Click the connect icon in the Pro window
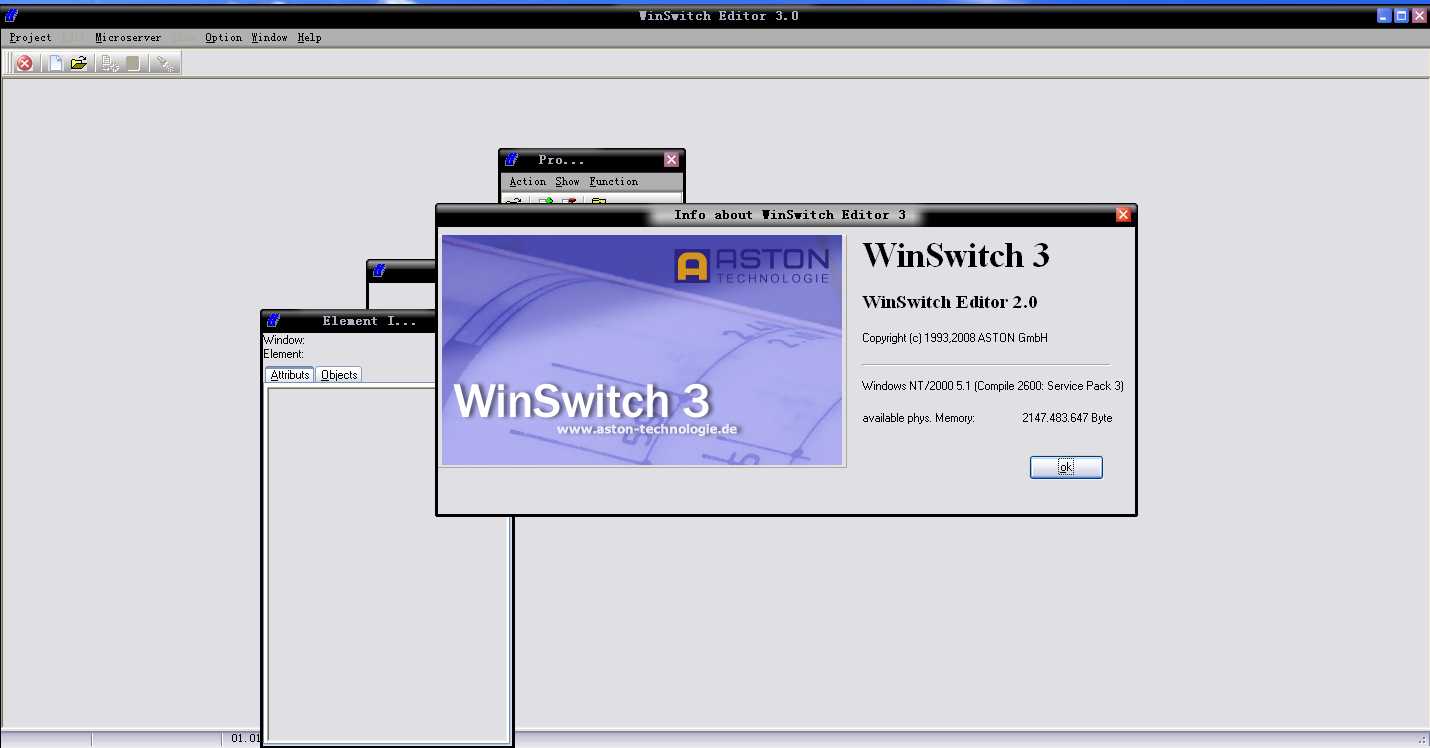This screenshot has width=1430, height=748. click(513, 201)
